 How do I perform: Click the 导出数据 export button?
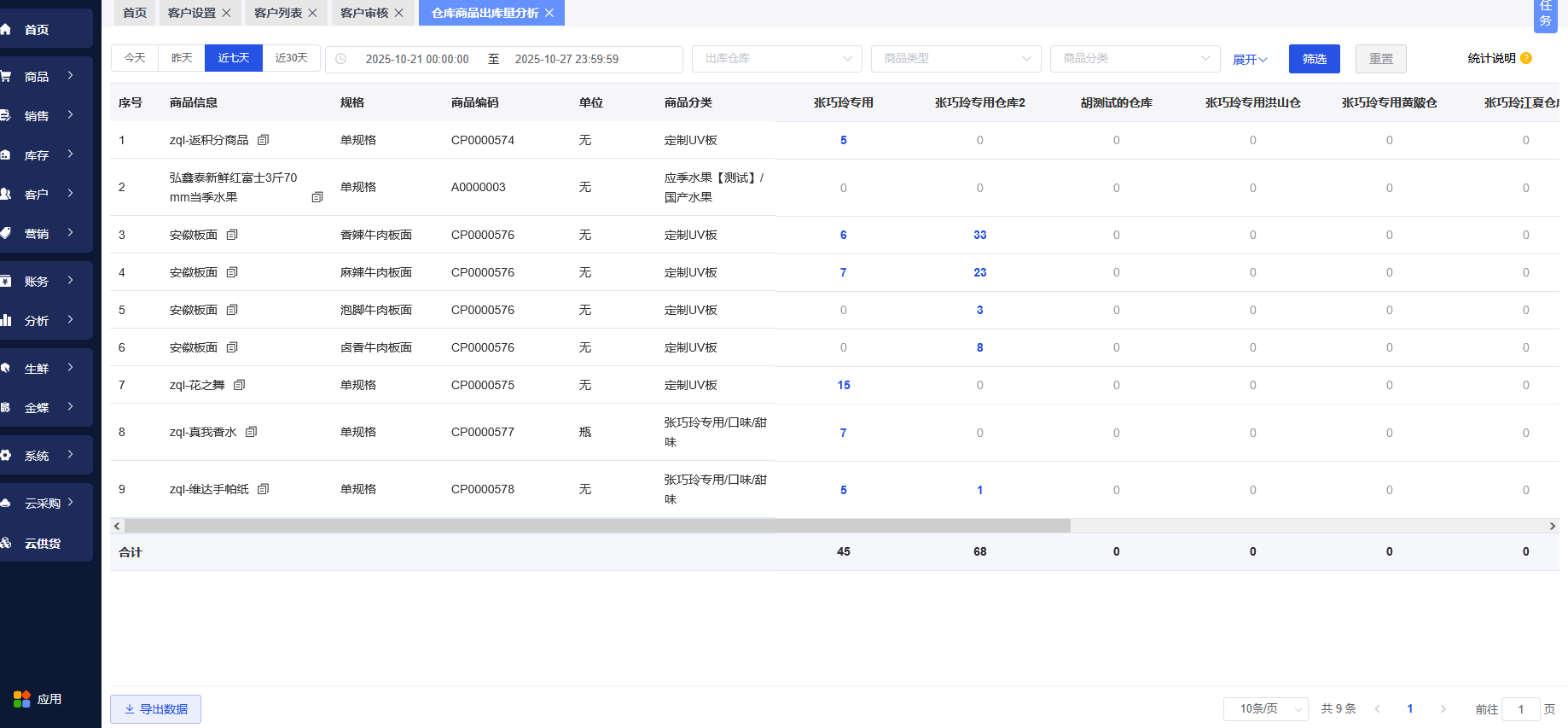(x=155, y=709)
